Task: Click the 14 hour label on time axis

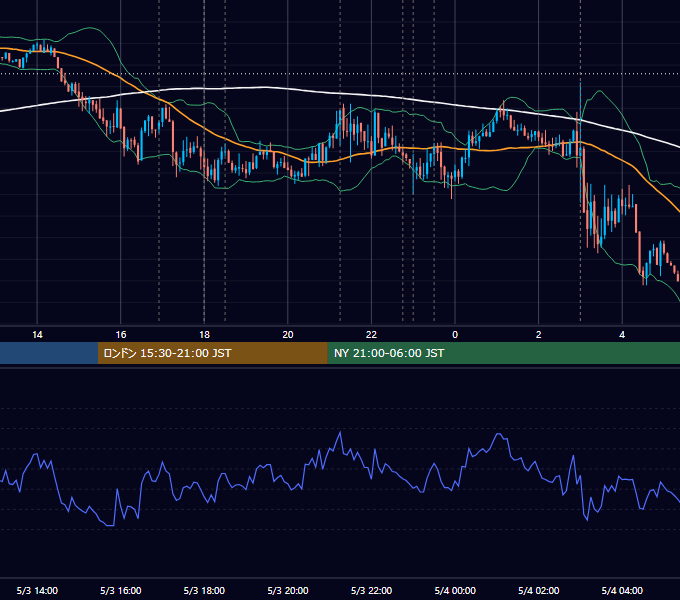Action: [37, 335]
